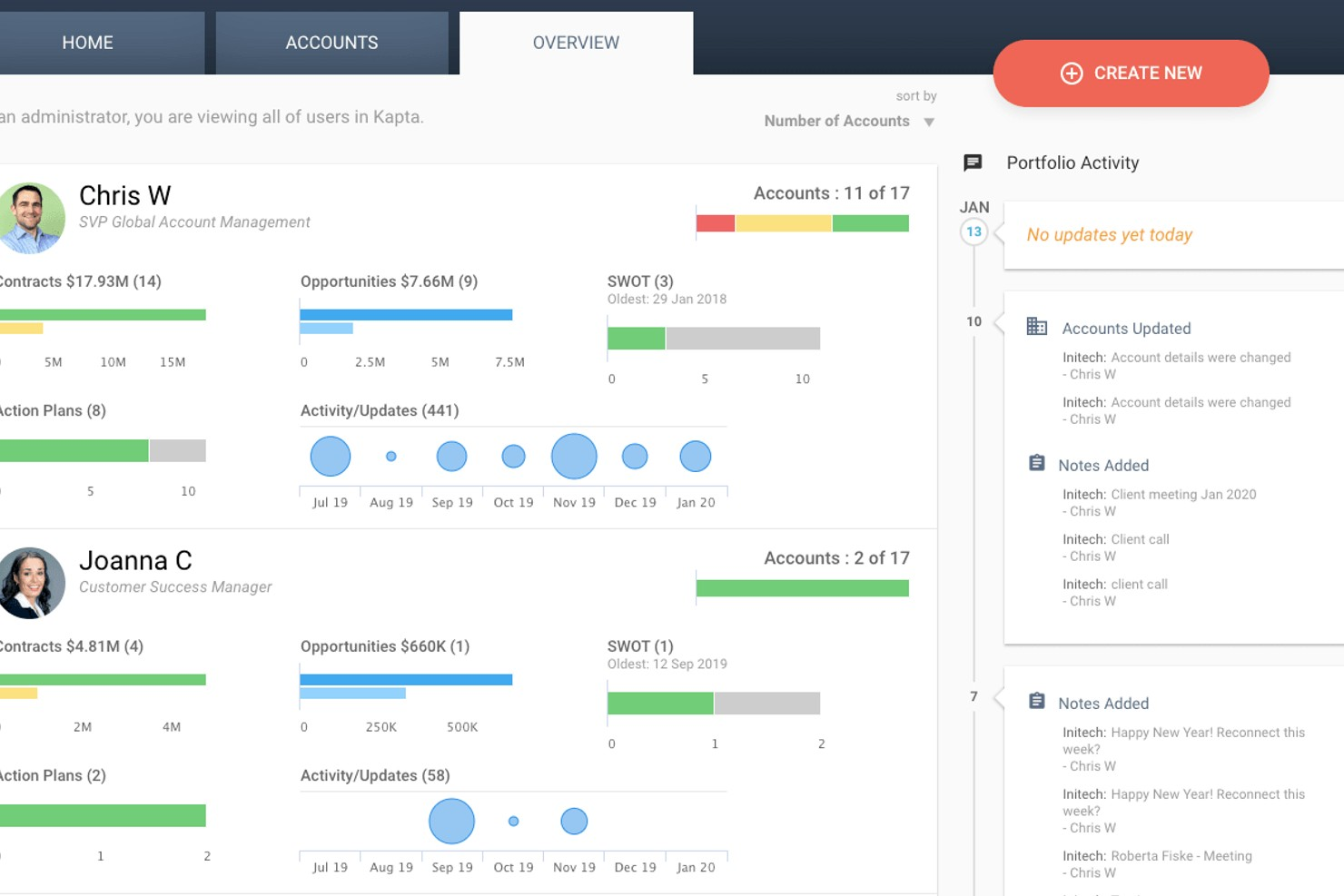This screenshot has width=1344, height=896.
Task: Click the plus icon inside Create New
Action: (1072, 74)
